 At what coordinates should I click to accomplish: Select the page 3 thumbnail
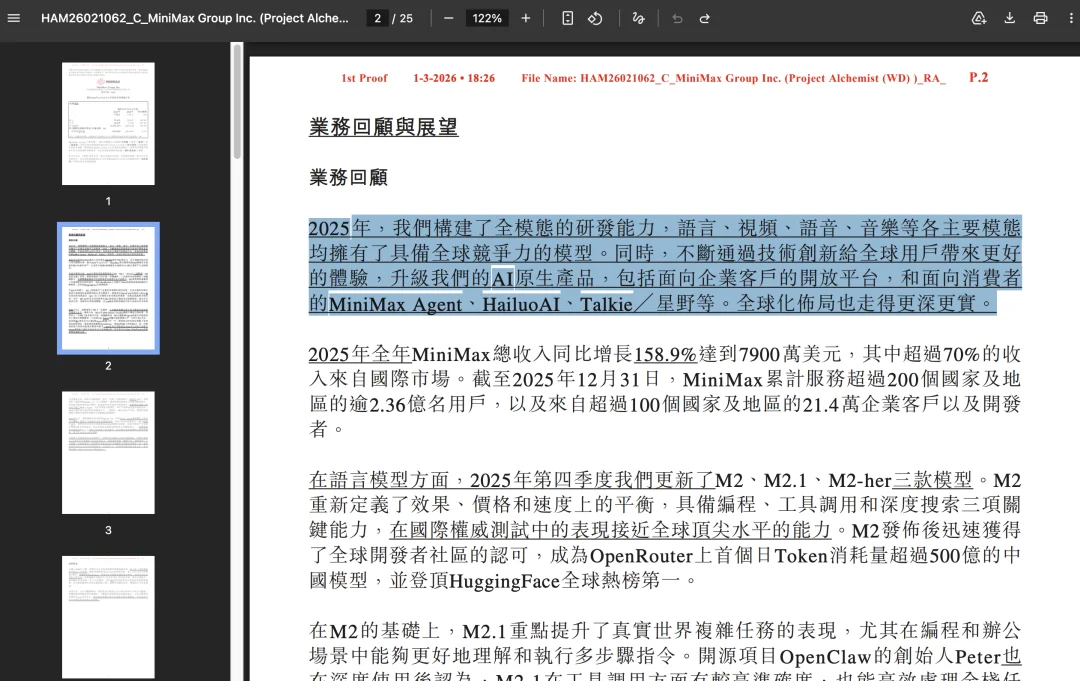[x=108, y=452]
